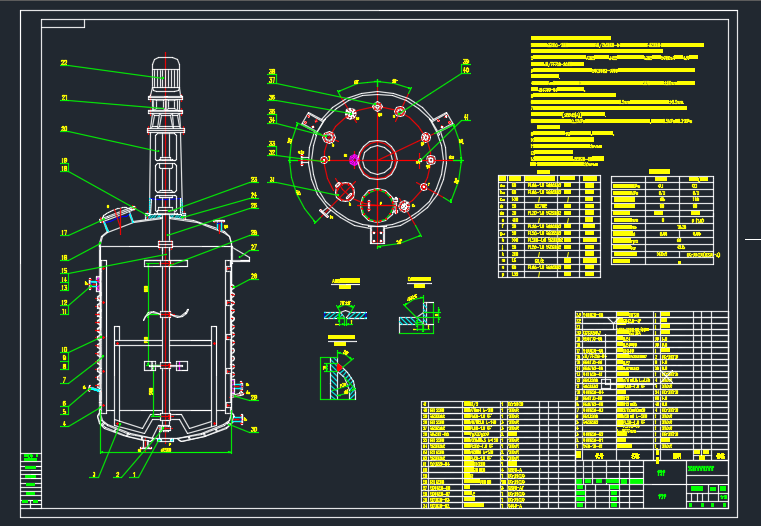This screenshot has height=526, width=761.
Task: Select part balloon number 32
Action: tap(272, 153)
